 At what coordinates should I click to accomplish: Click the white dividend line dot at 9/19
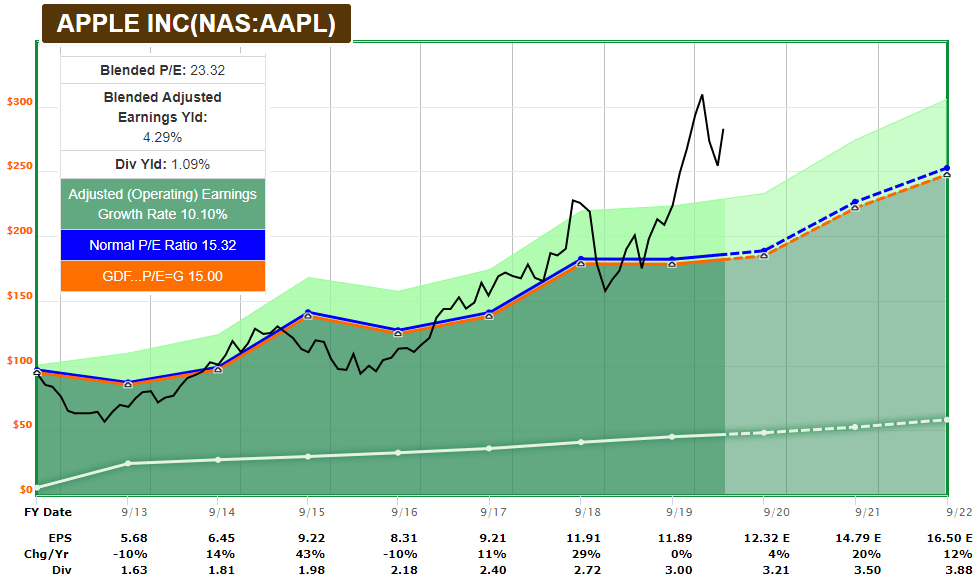coord(672,437)
